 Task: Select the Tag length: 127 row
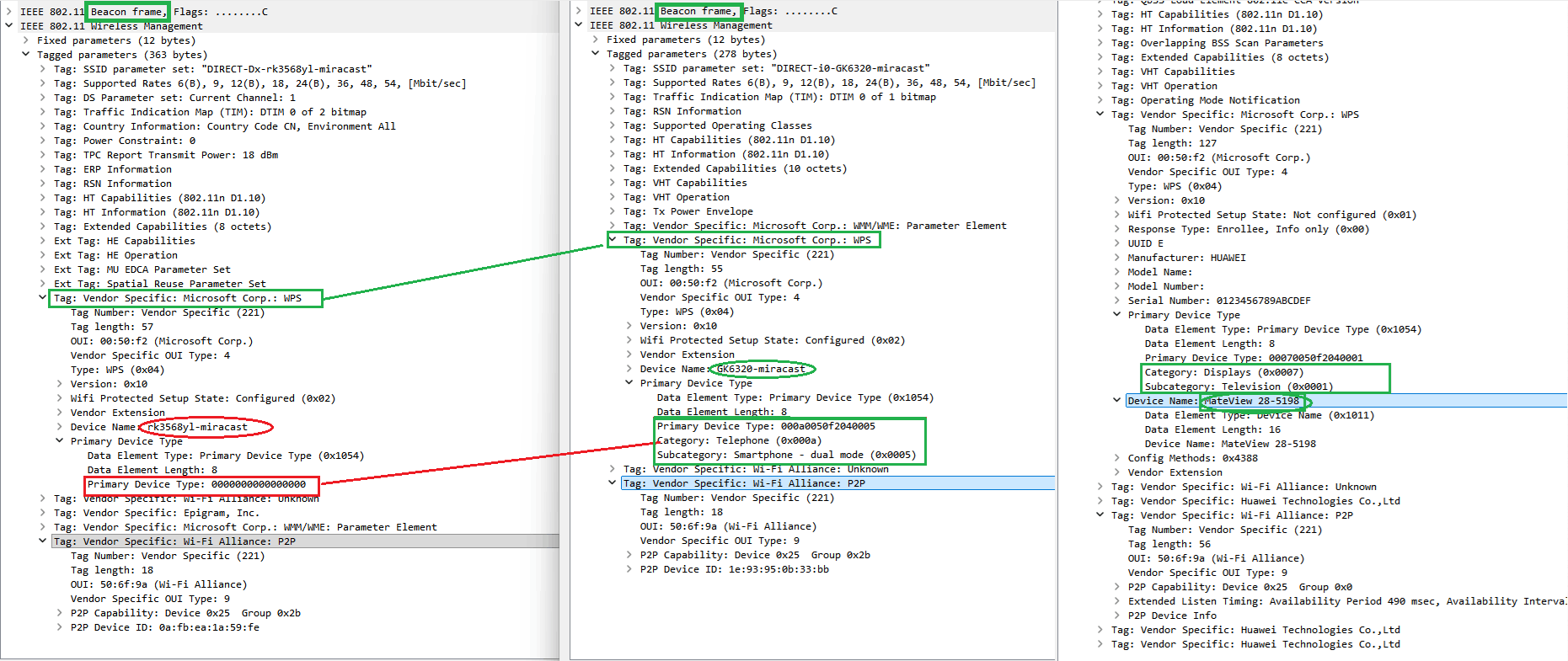[x=1173, y=143]
